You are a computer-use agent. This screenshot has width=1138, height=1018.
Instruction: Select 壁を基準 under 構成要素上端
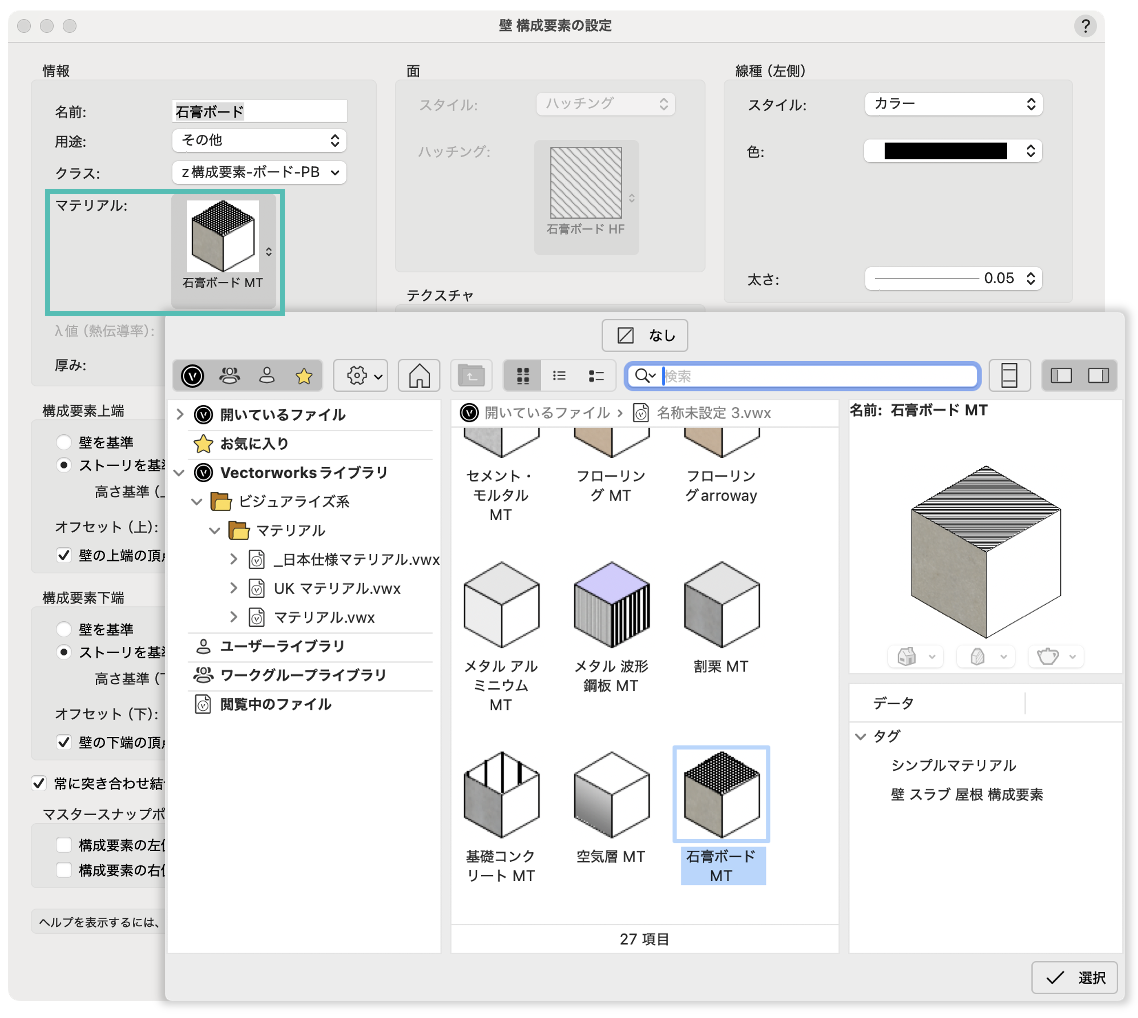[64, 442]
